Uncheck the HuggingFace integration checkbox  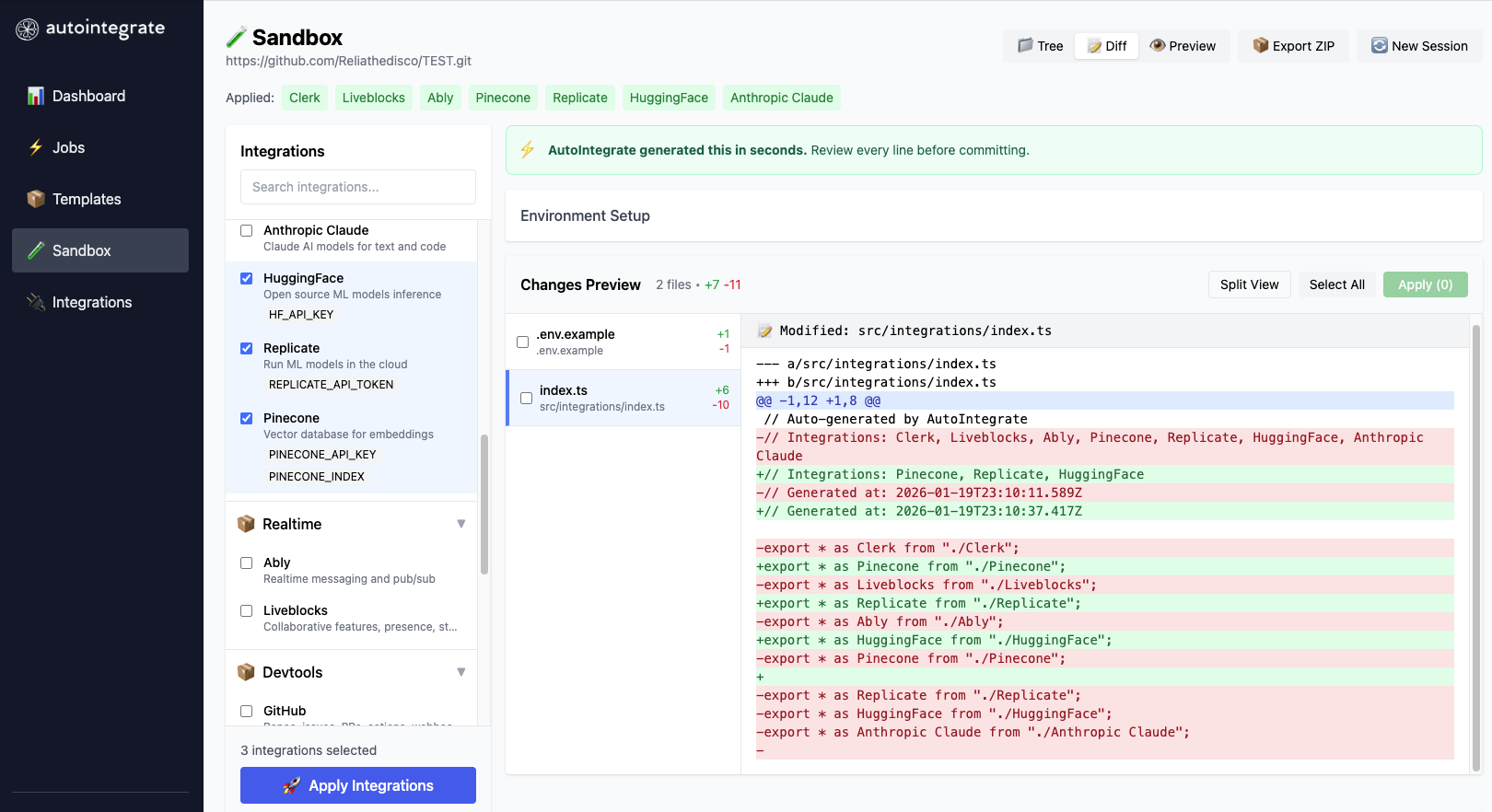click(246, 278)
